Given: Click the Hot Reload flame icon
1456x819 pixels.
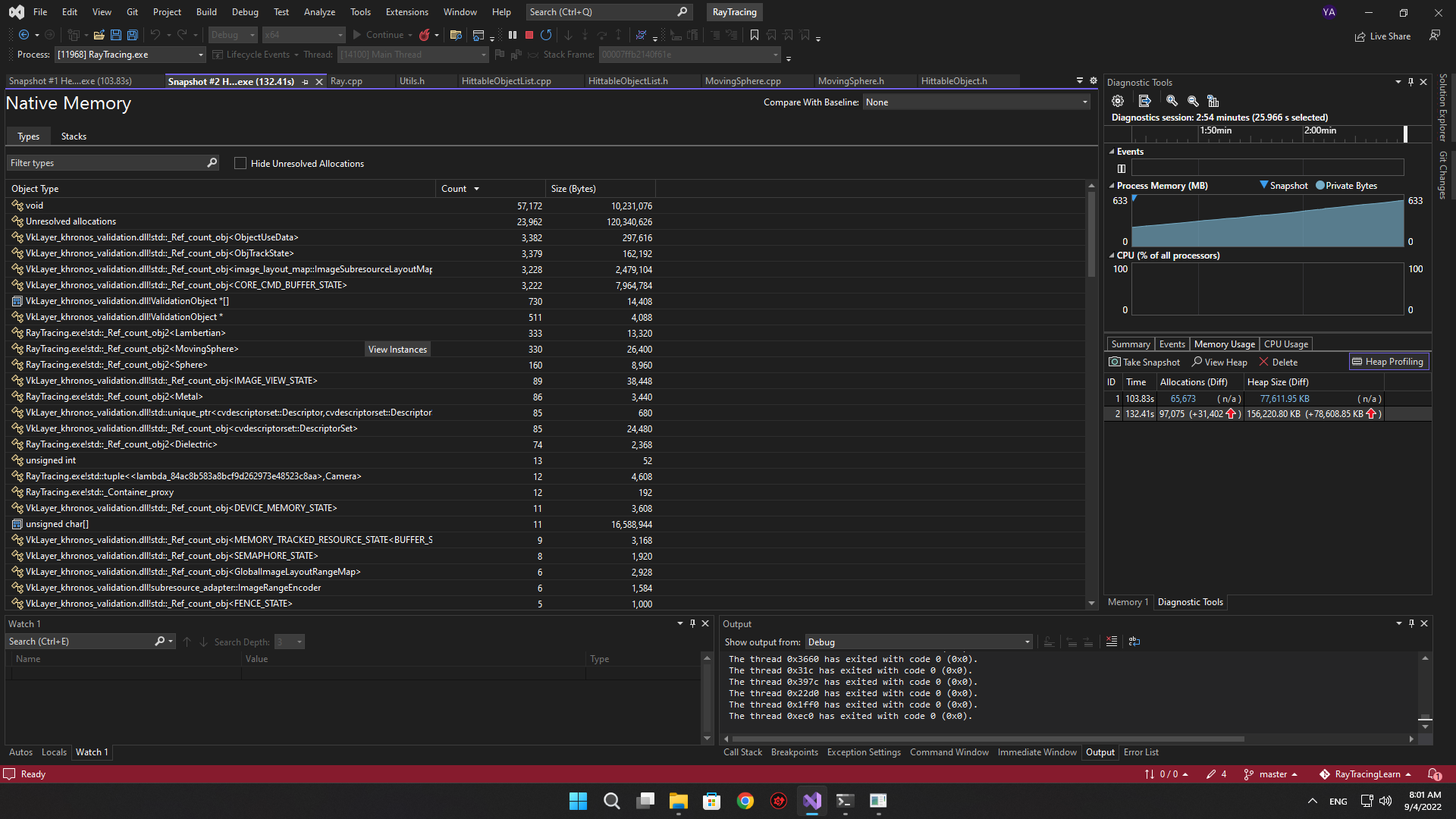Looking at the screenshot, I should coord(425,35).
